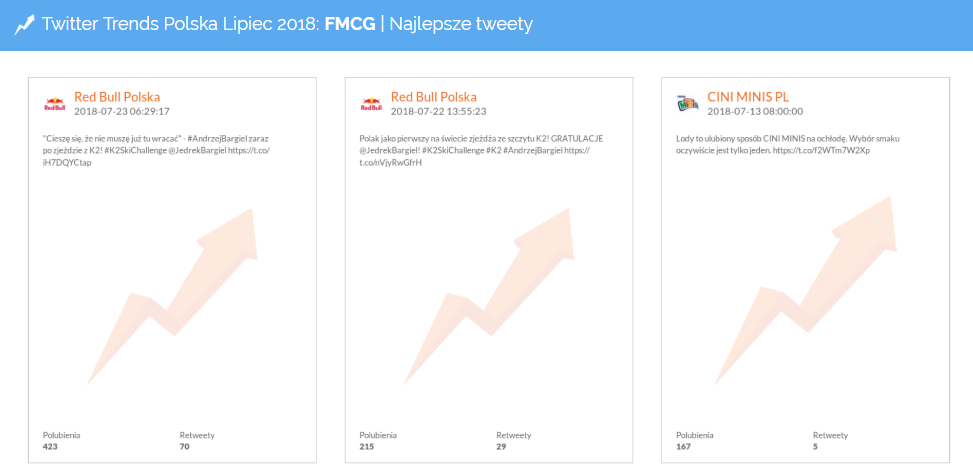973x475 pixels.
Task: Click the trend chart icon in the header
Action: (25, 24)
